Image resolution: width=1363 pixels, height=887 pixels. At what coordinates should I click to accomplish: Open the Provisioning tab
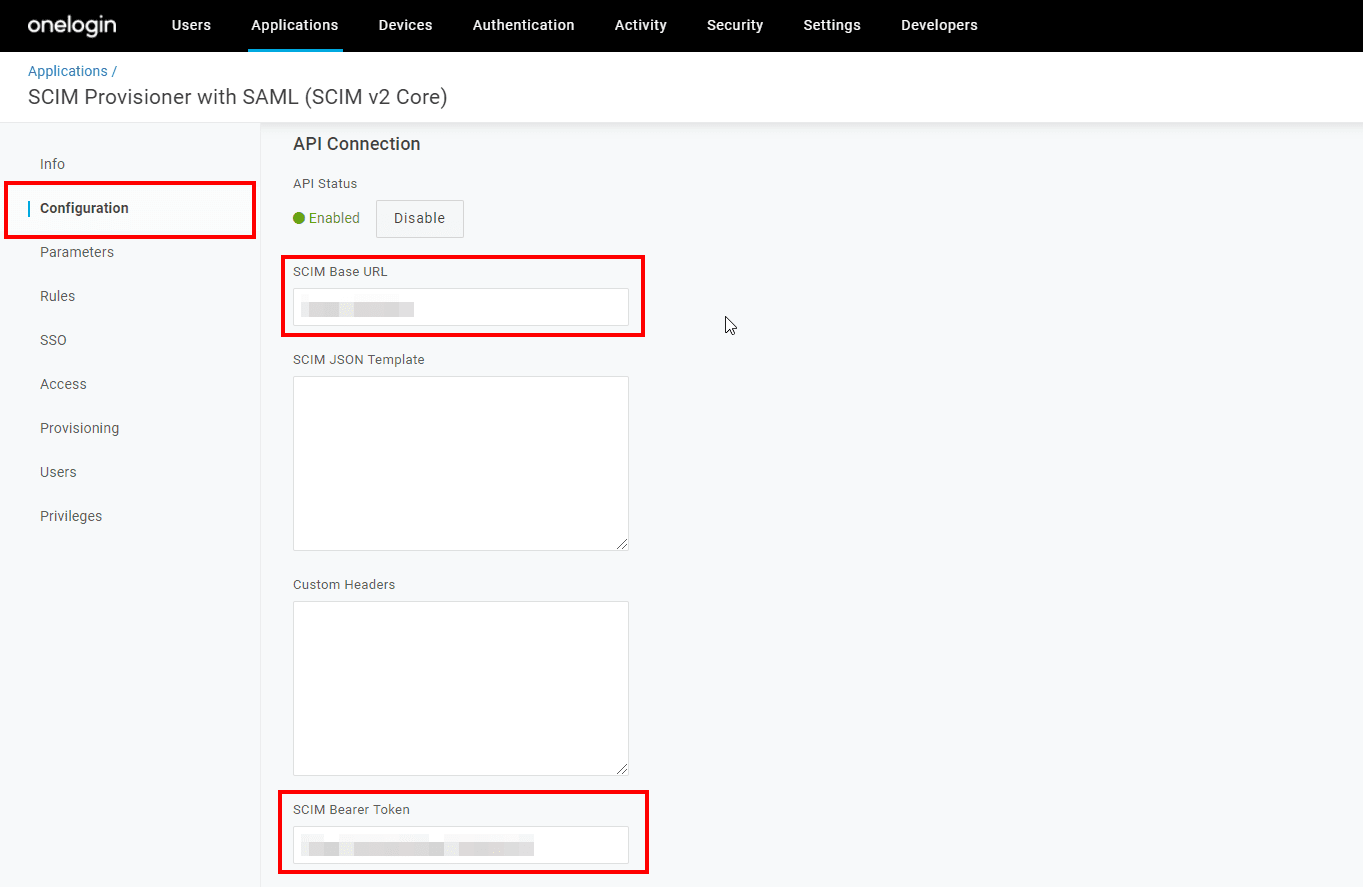click(x=79, y=428)
